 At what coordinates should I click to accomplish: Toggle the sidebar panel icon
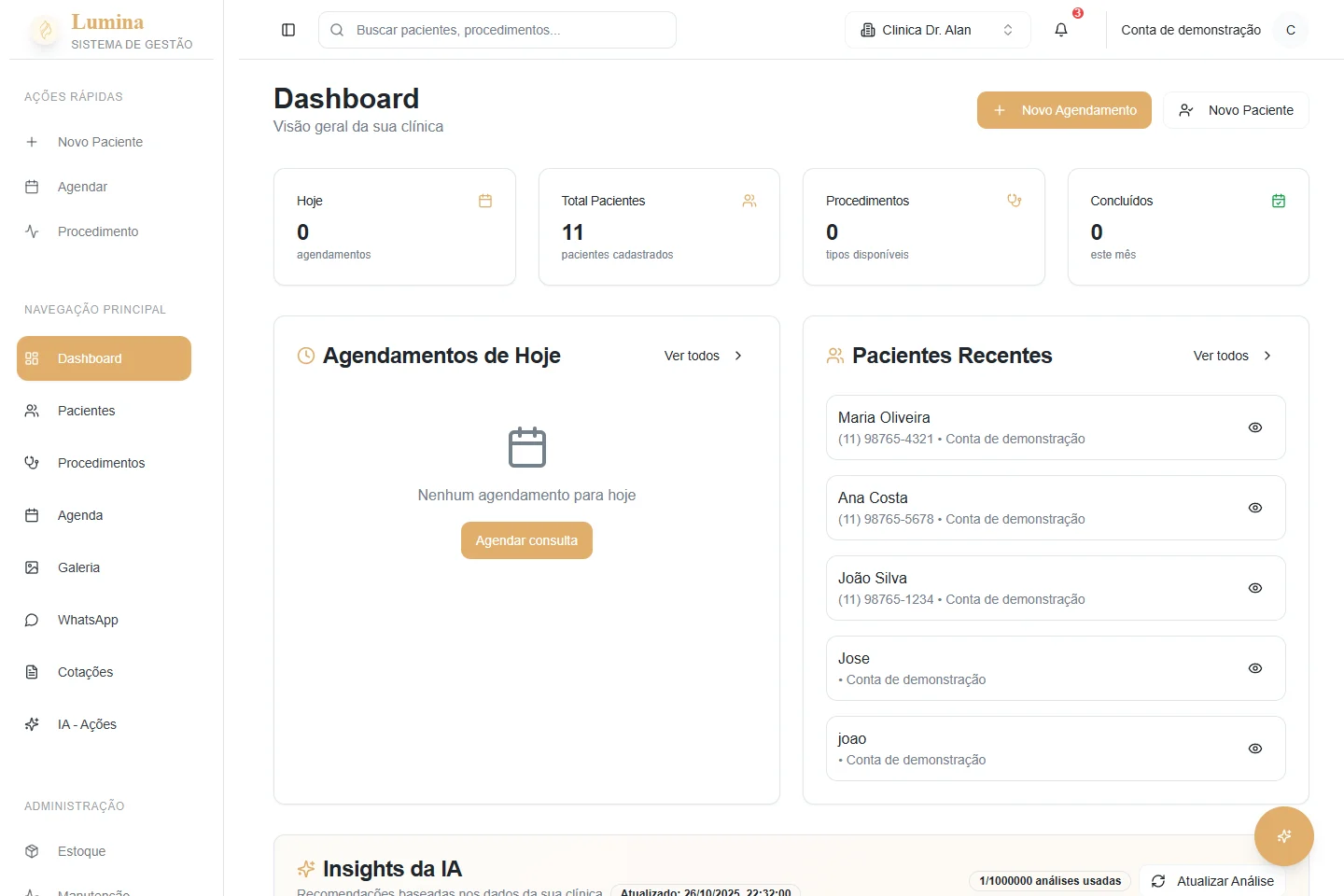point(288,30)
